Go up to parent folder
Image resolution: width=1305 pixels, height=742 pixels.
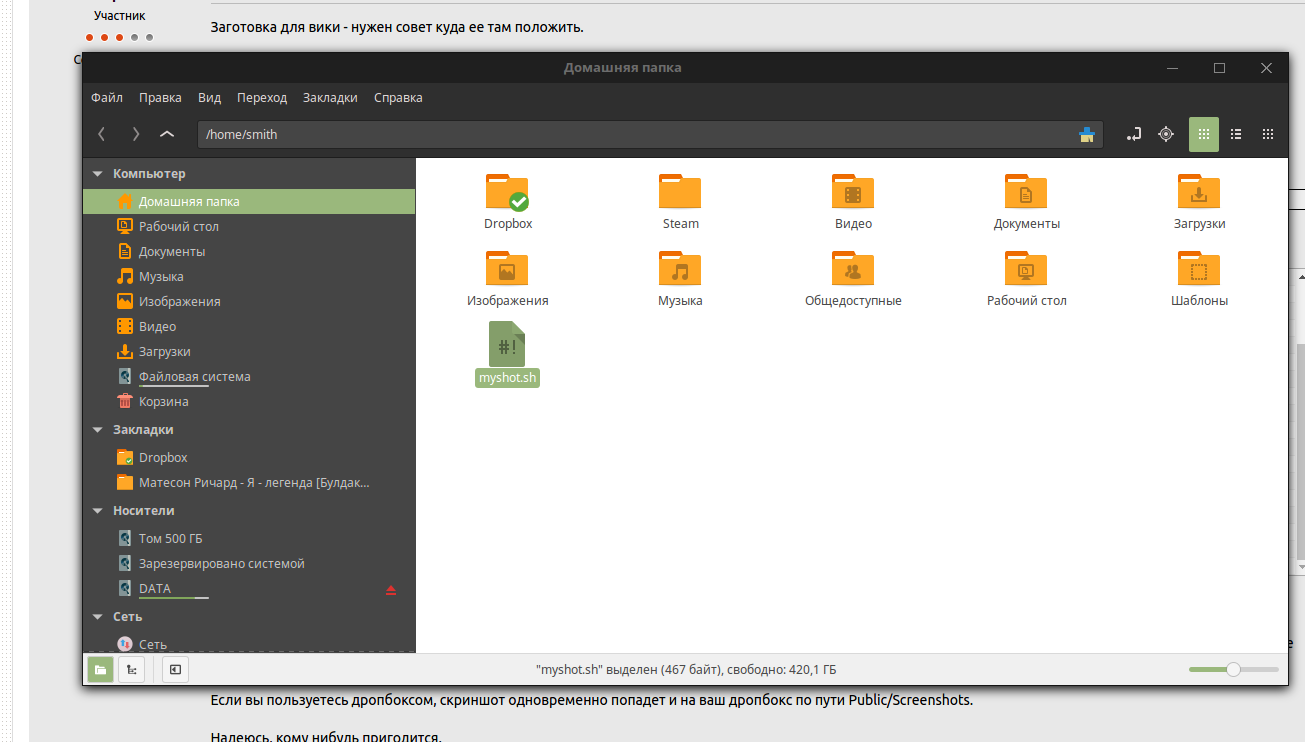point(167,134)
